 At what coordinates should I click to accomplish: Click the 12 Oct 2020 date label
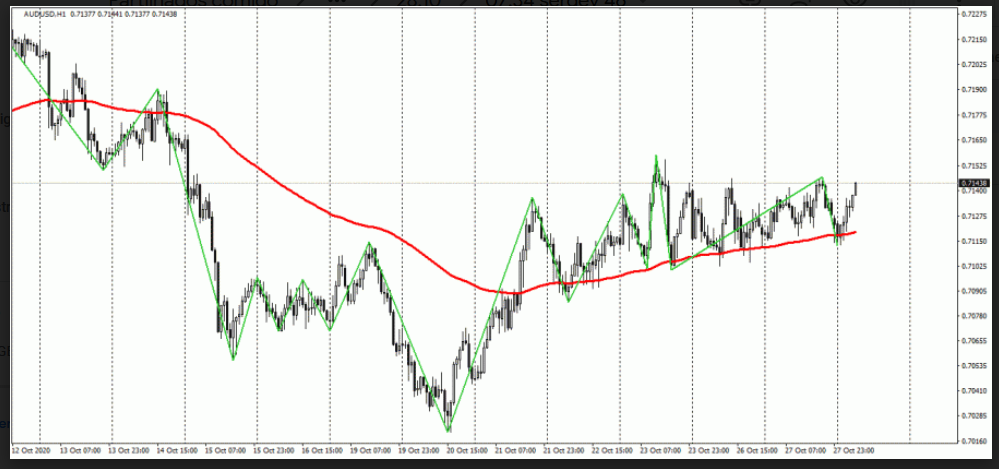coord(30,450)
